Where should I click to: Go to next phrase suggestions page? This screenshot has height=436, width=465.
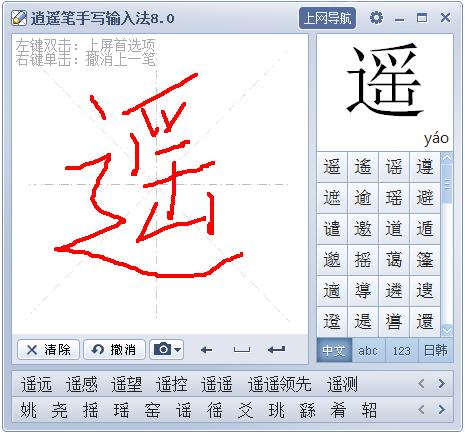click(442, 384)
